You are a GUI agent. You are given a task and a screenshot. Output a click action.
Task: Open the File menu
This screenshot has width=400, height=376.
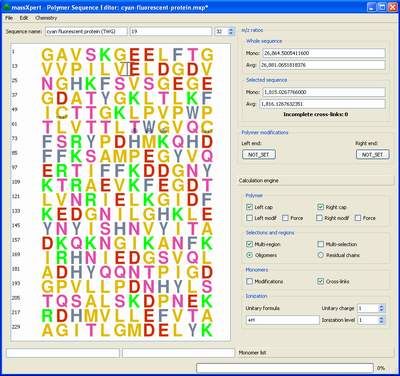[x=9, y=18]
